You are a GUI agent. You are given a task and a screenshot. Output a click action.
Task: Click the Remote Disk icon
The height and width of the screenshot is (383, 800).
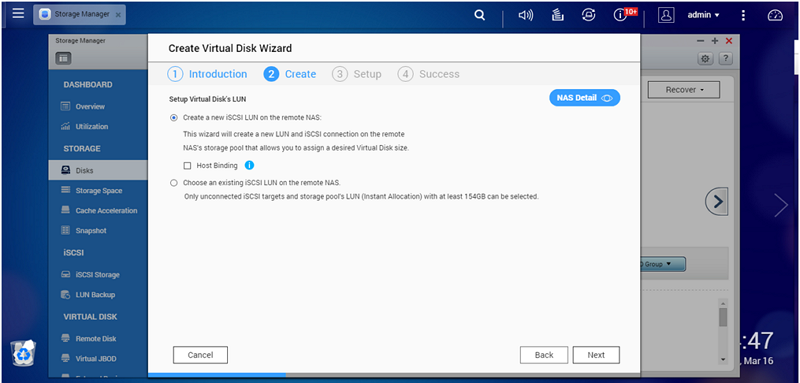tap(65, 338)
